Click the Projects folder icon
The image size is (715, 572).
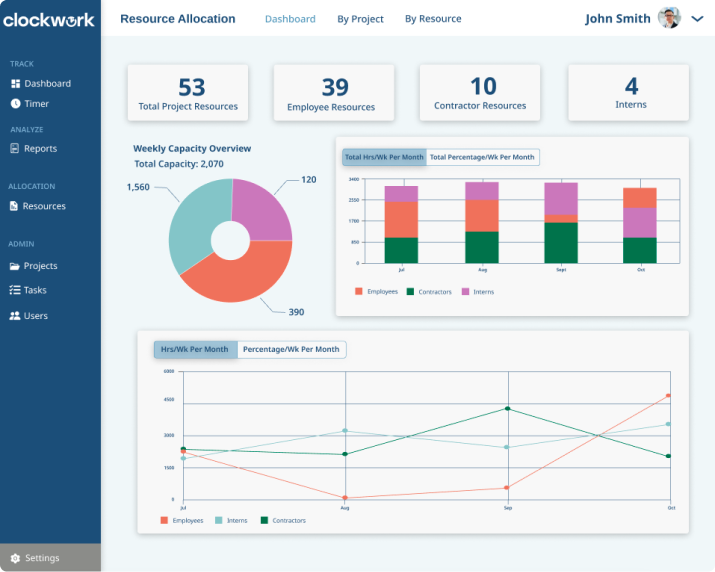(x=15, y=266)
